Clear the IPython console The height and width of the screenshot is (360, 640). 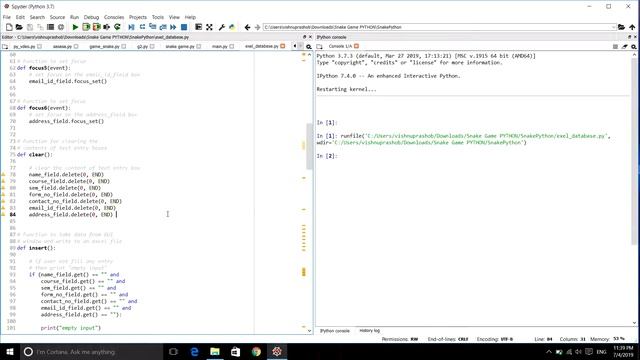click(624, 47)
